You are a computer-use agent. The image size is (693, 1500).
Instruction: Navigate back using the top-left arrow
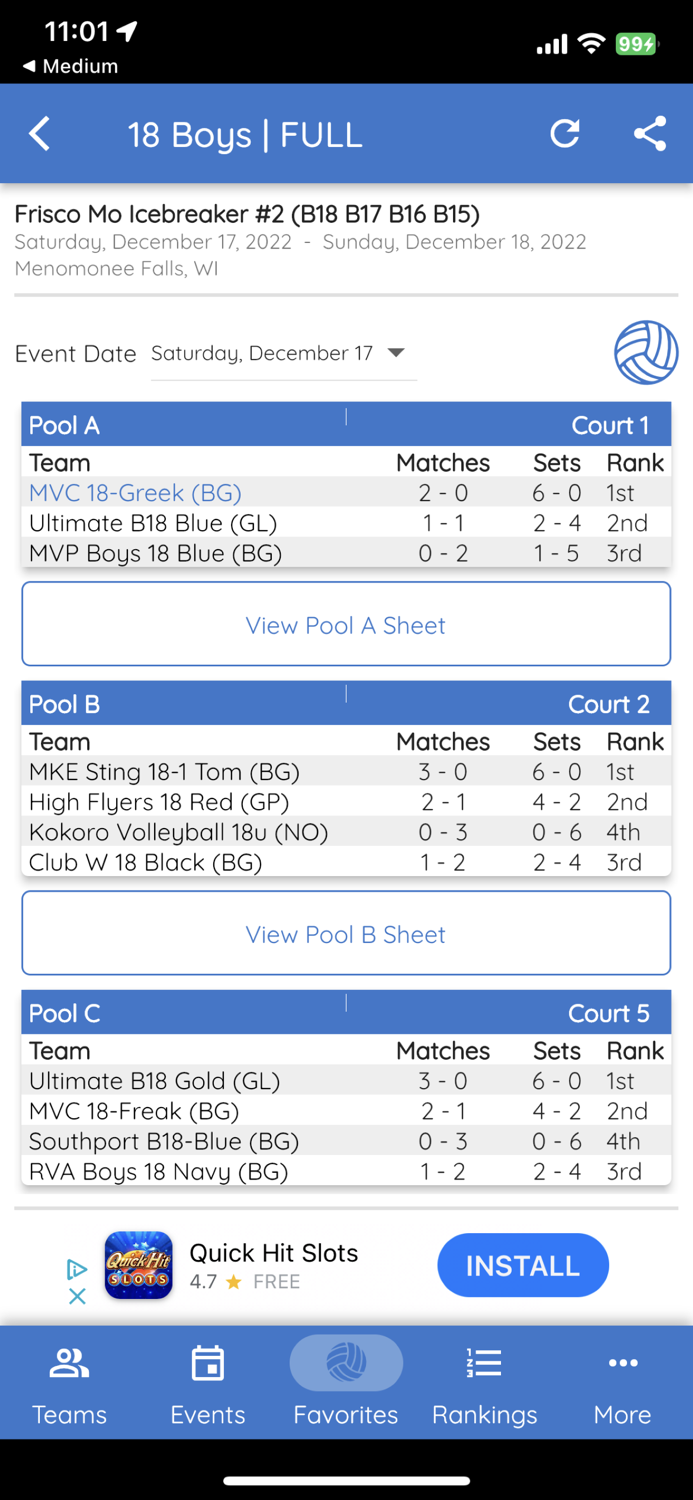(x=39, y=133)
